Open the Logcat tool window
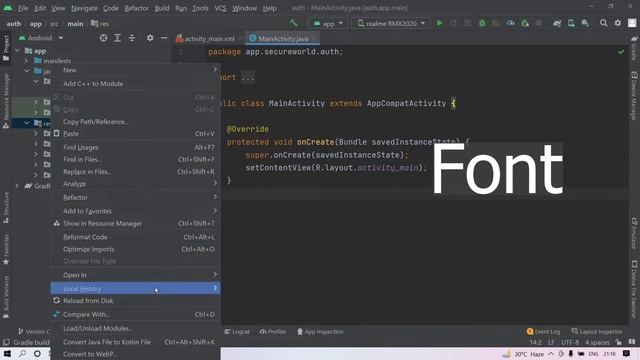This screenshot has height=360, width=640. [237, 331]
